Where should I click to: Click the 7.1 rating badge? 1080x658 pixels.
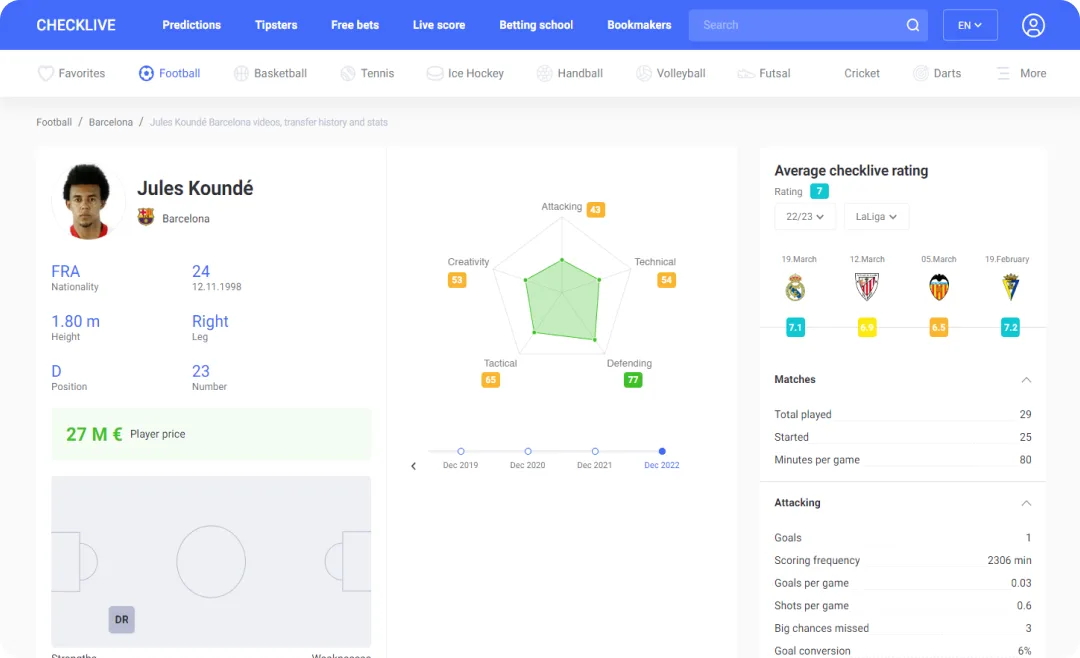[796, 327]
